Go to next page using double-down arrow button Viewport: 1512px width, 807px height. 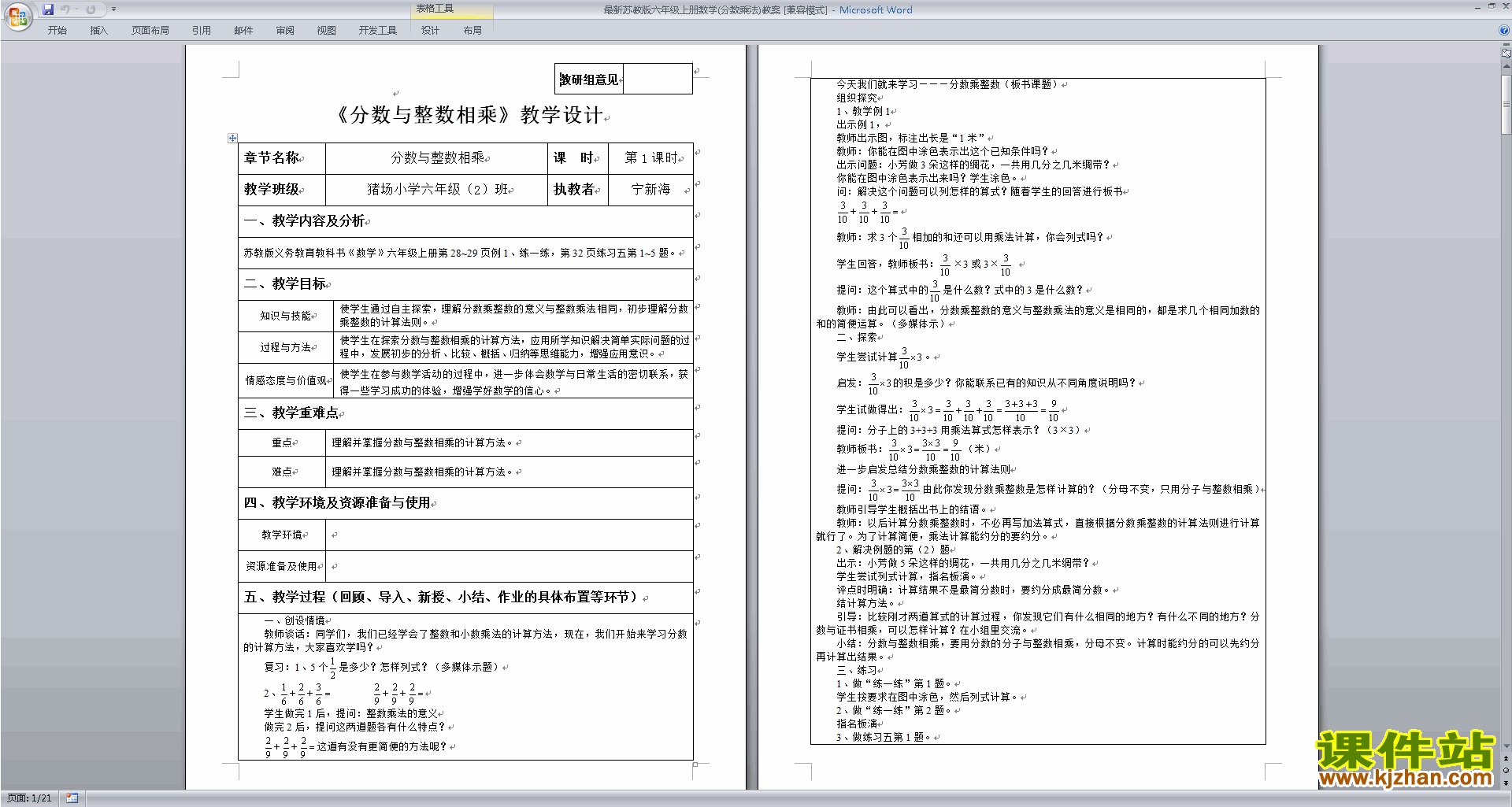[x=1506, y=783]
